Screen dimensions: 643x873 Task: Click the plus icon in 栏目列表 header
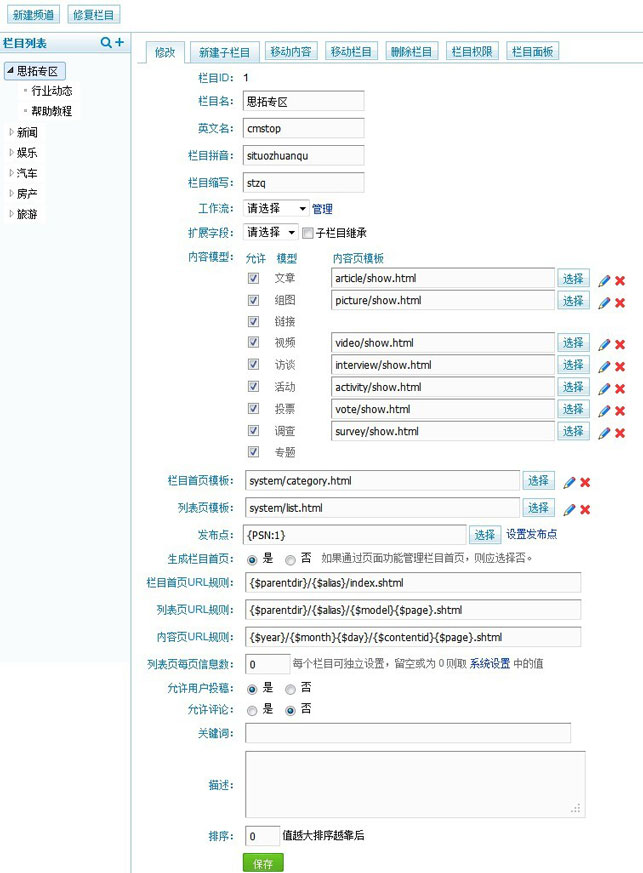point(119,42)
